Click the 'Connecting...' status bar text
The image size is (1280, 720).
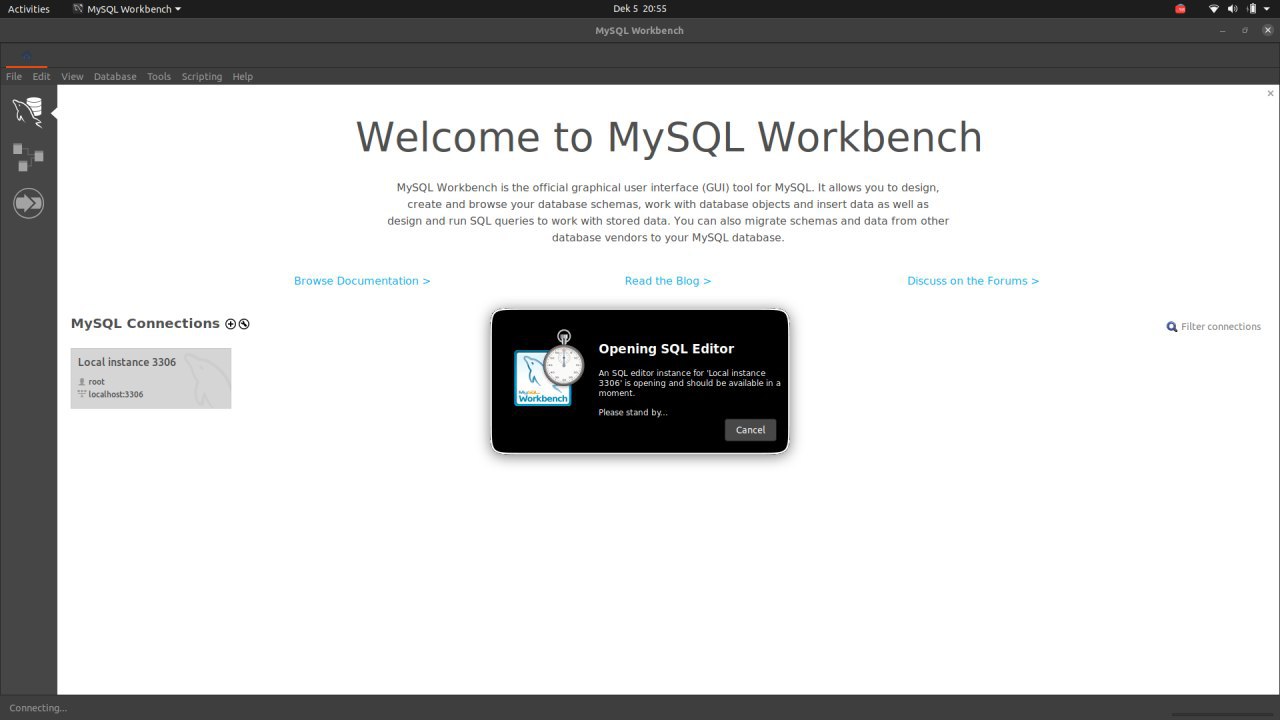(38, 708)
